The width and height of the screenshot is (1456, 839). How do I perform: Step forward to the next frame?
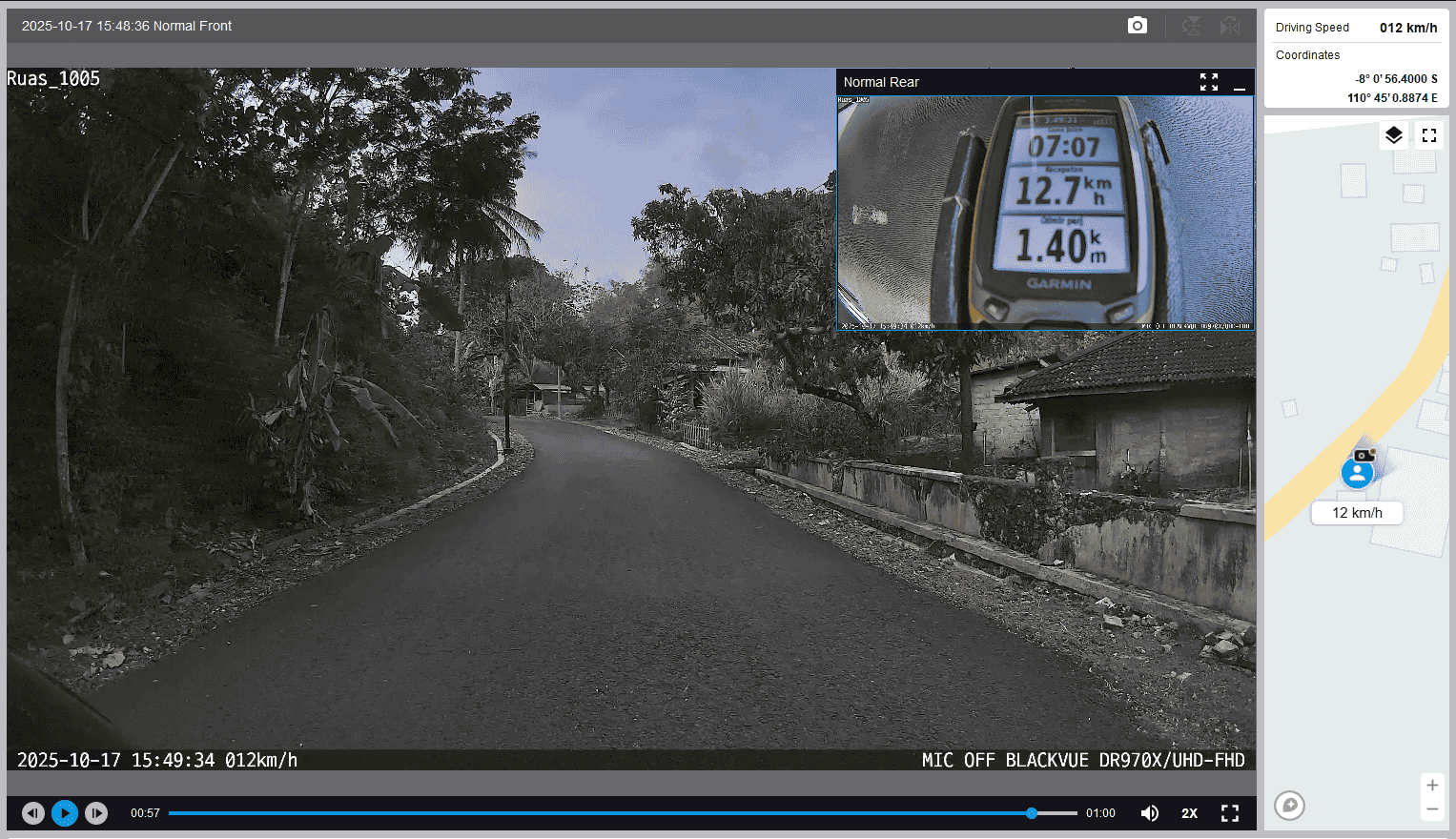point(96,813)
